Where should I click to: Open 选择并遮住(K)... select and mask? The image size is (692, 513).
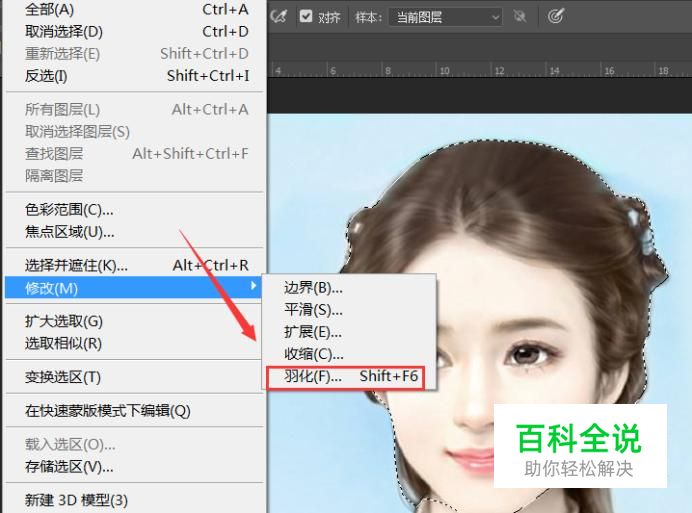(135, 265)
